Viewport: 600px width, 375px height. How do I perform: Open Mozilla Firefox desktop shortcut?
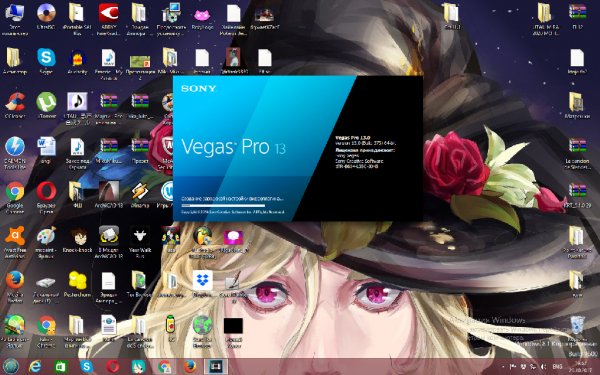pos(15,280)
